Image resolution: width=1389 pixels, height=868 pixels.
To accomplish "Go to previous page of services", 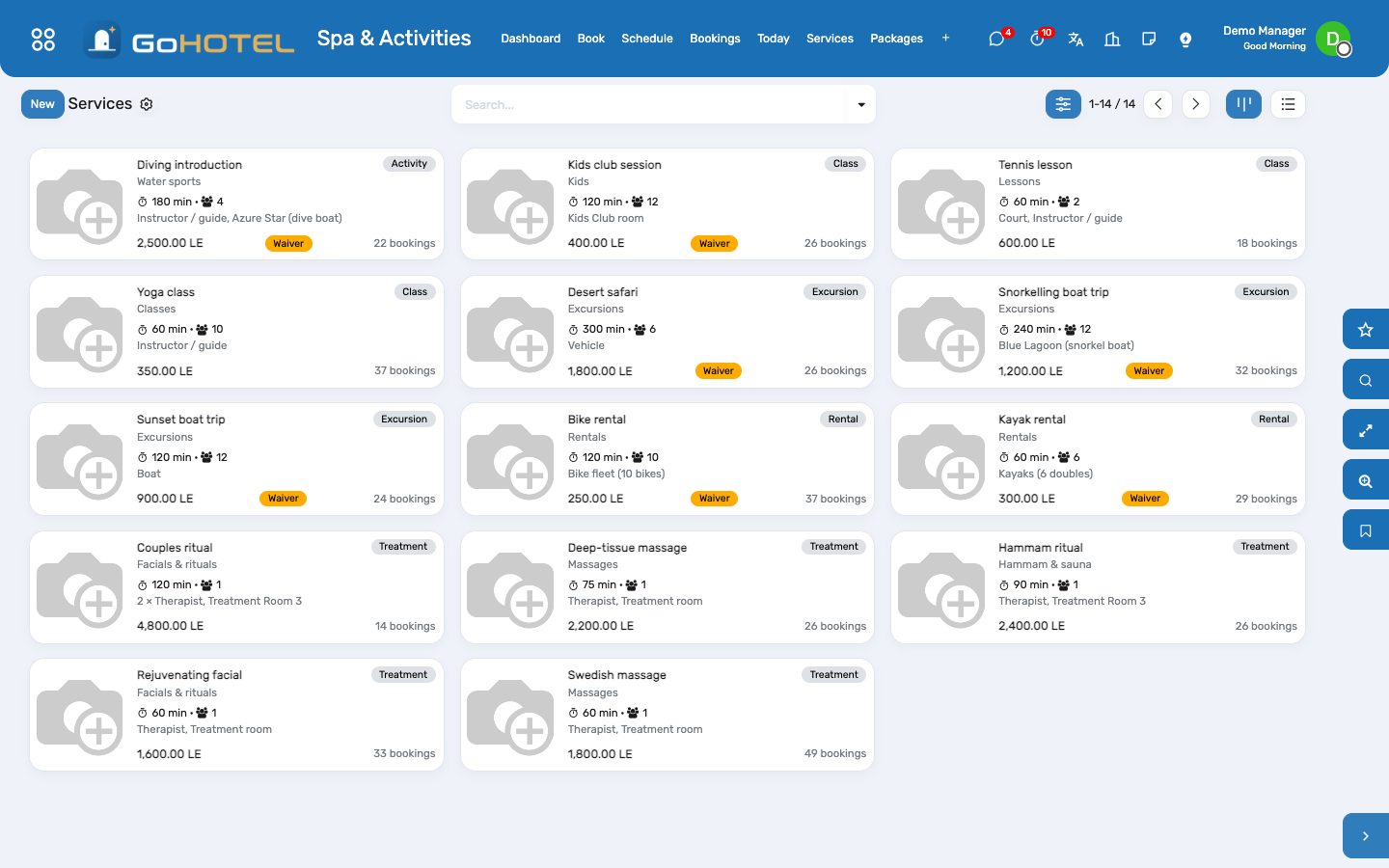I will (1158, 104).
